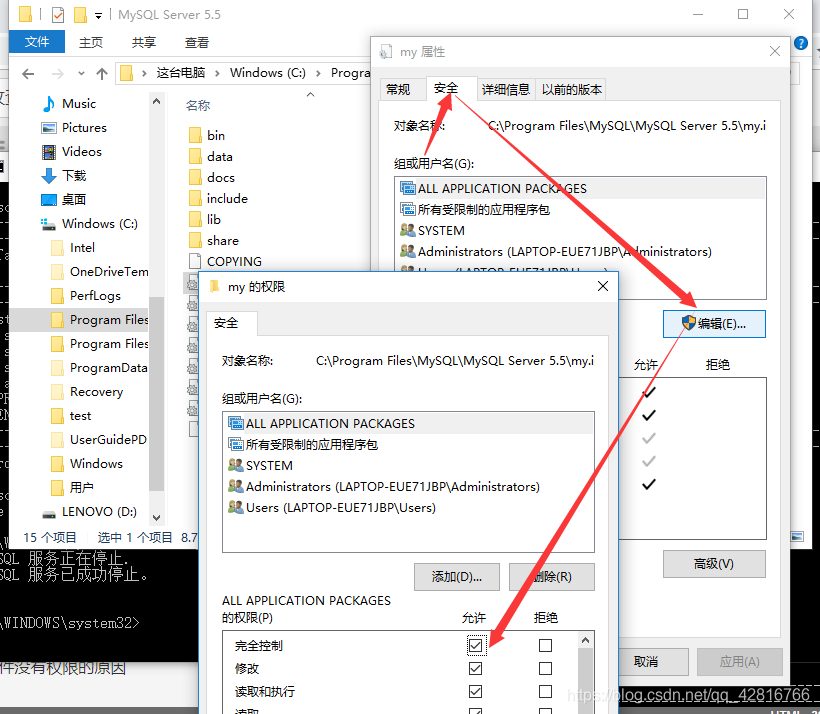
Task: Go up one folder level
Action: click(102, 74)
